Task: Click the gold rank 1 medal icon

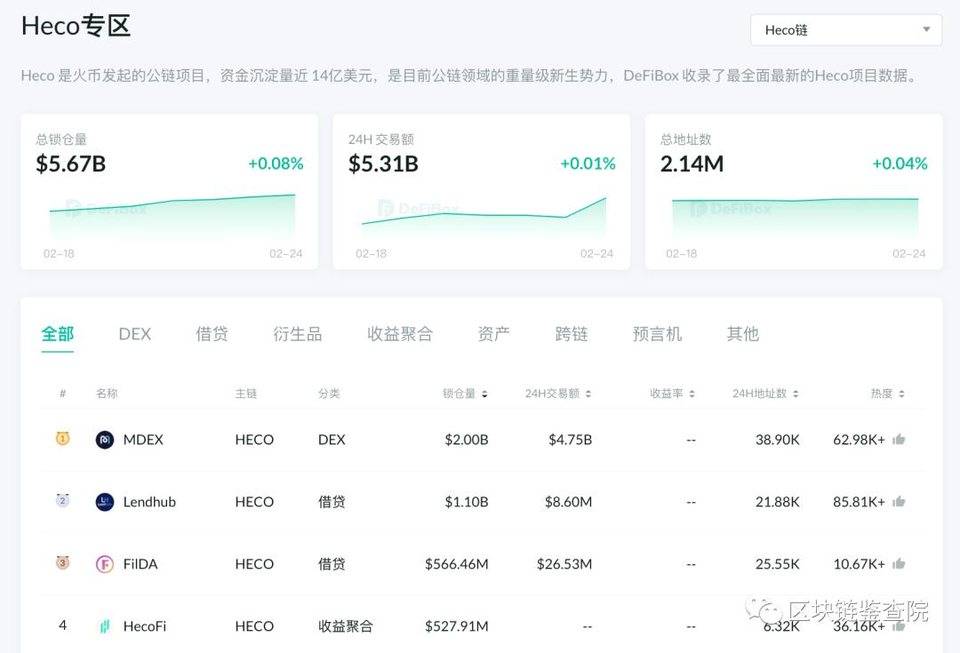Action: click(x=62, y=438)
